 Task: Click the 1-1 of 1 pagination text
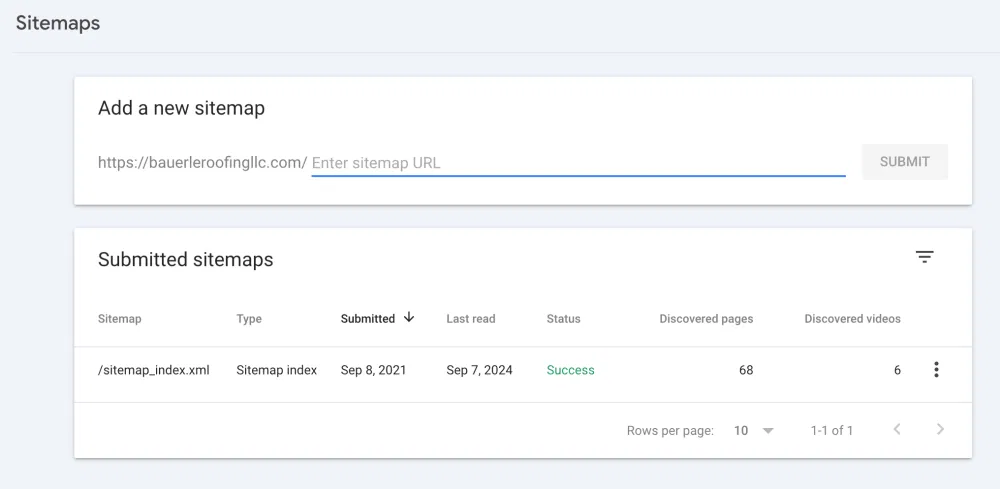[832, 430]
